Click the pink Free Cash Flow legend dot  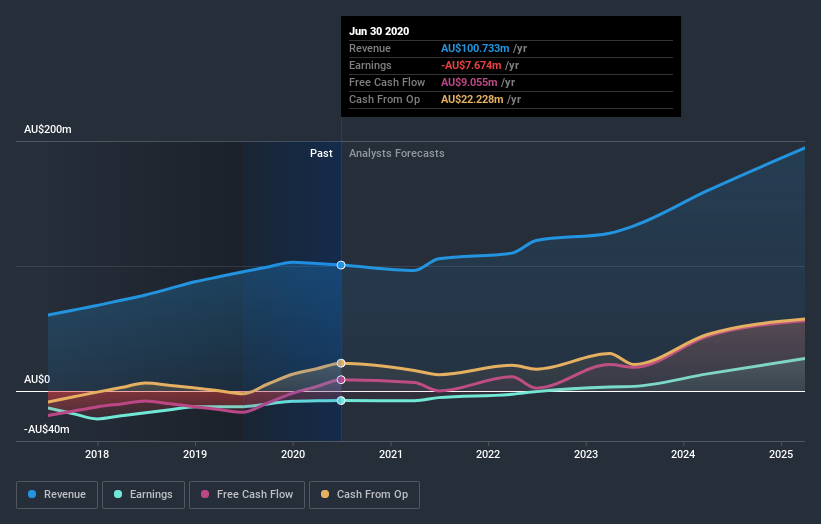coord(205,494)
